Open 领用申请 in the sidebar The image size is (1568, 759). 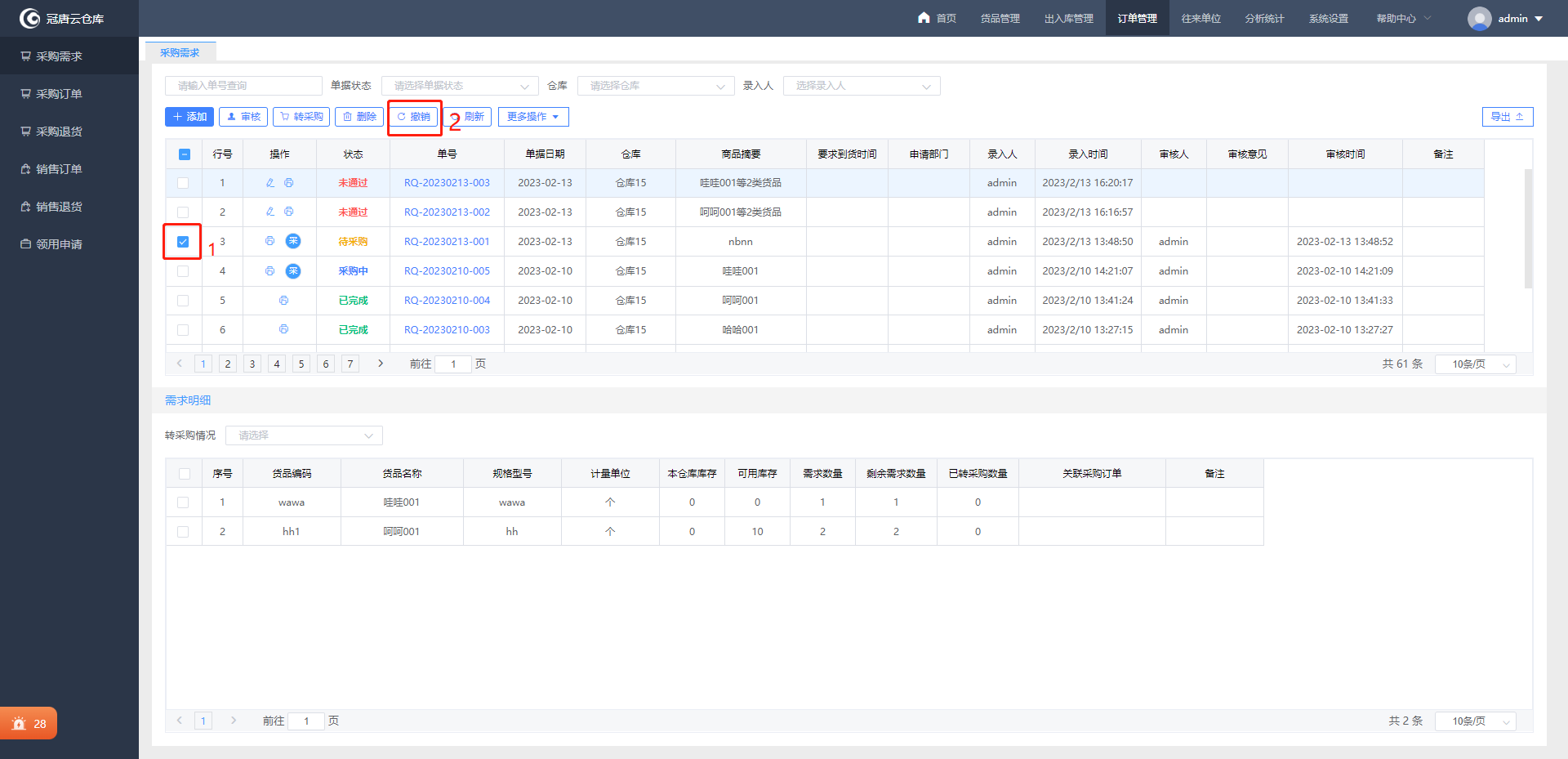pyautogui.click(x=69, y=244)
